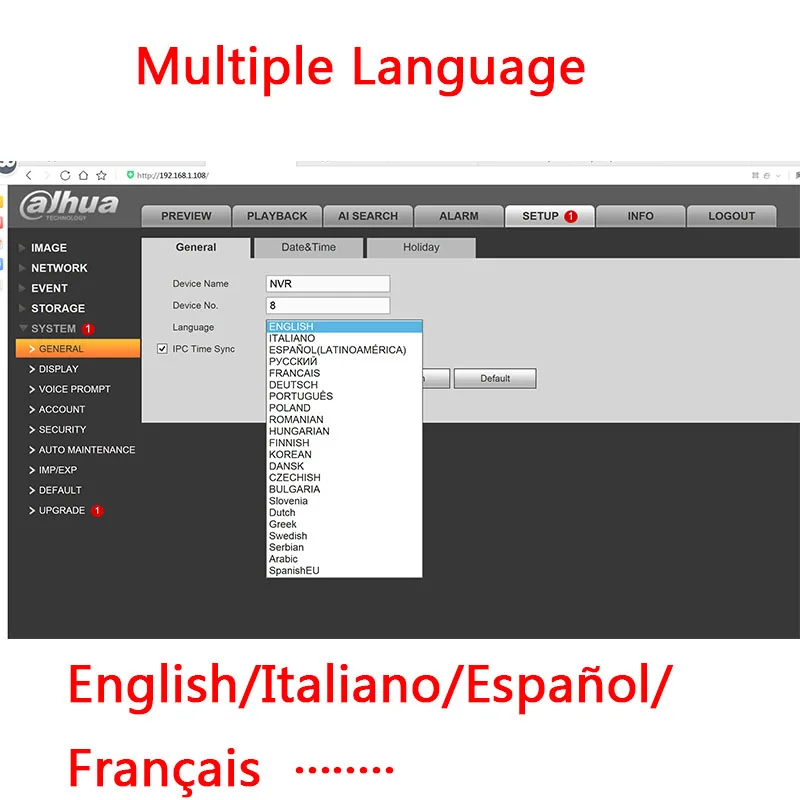Click the Dahua Technology logo
Viewport: 800px width, 800px height.
coord(69,206)
